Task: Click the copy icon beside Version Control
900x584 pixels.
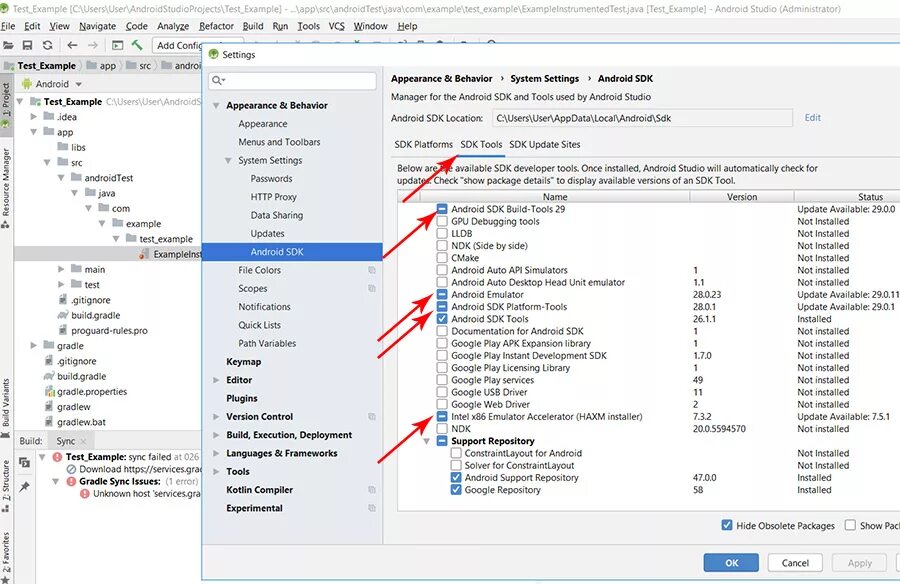Action: pyautogui.click(x=372, y=416)
